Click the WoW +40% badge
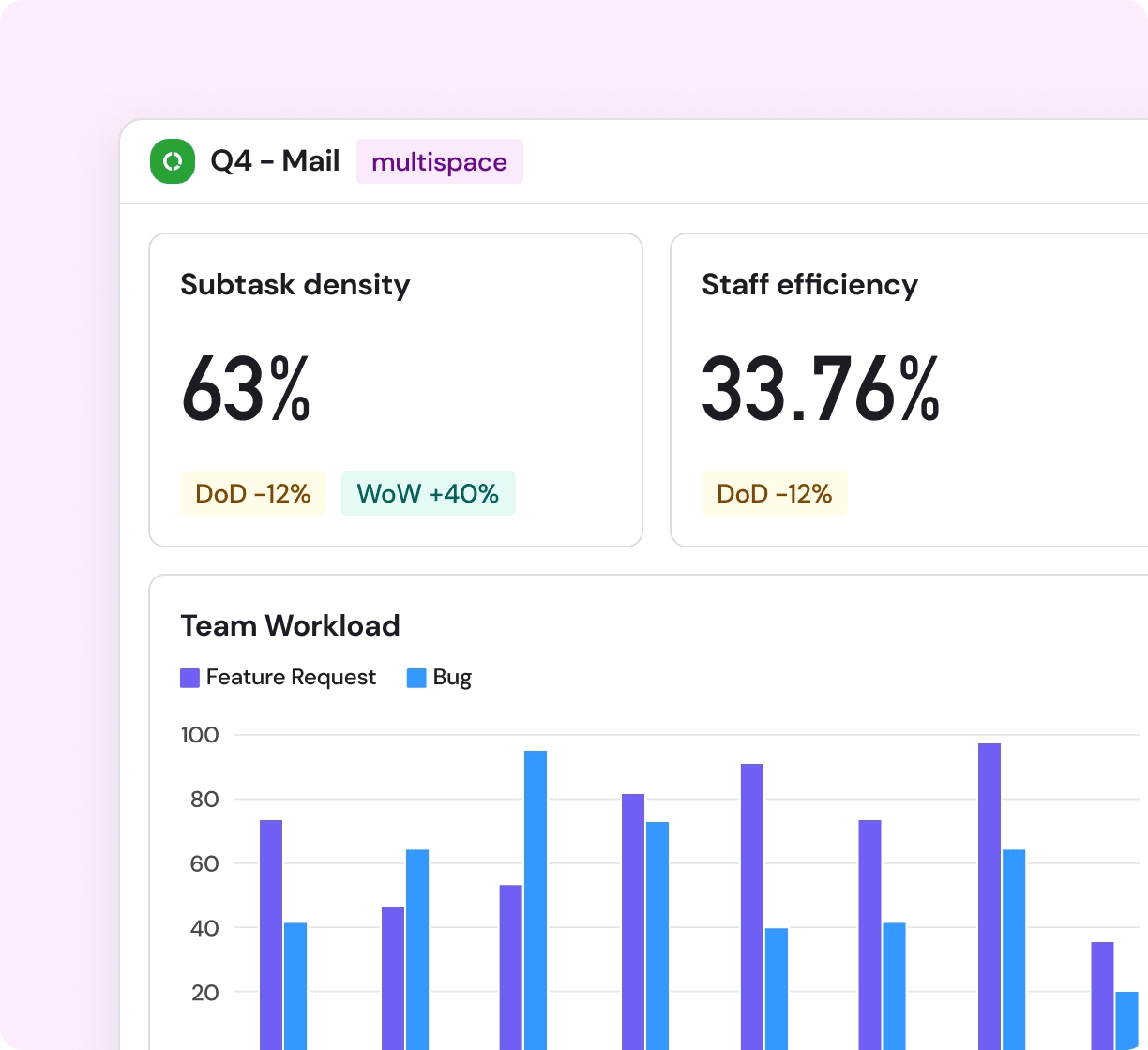Image resolution: width=1148 pixels, height=1050 pixels. click(428, 493)
